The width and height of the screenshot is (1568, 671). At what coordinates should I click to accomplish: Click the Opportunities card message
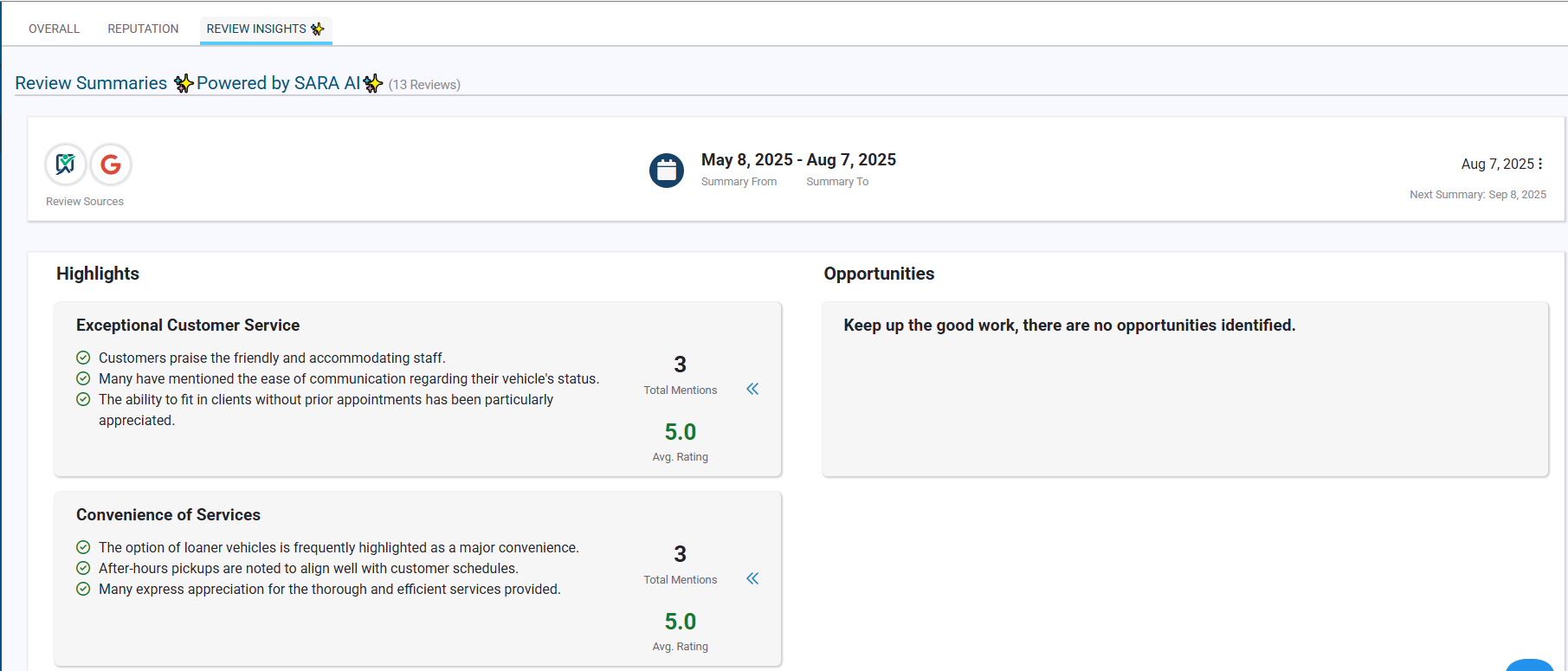pyautogui.click(x=1069, y=326)
